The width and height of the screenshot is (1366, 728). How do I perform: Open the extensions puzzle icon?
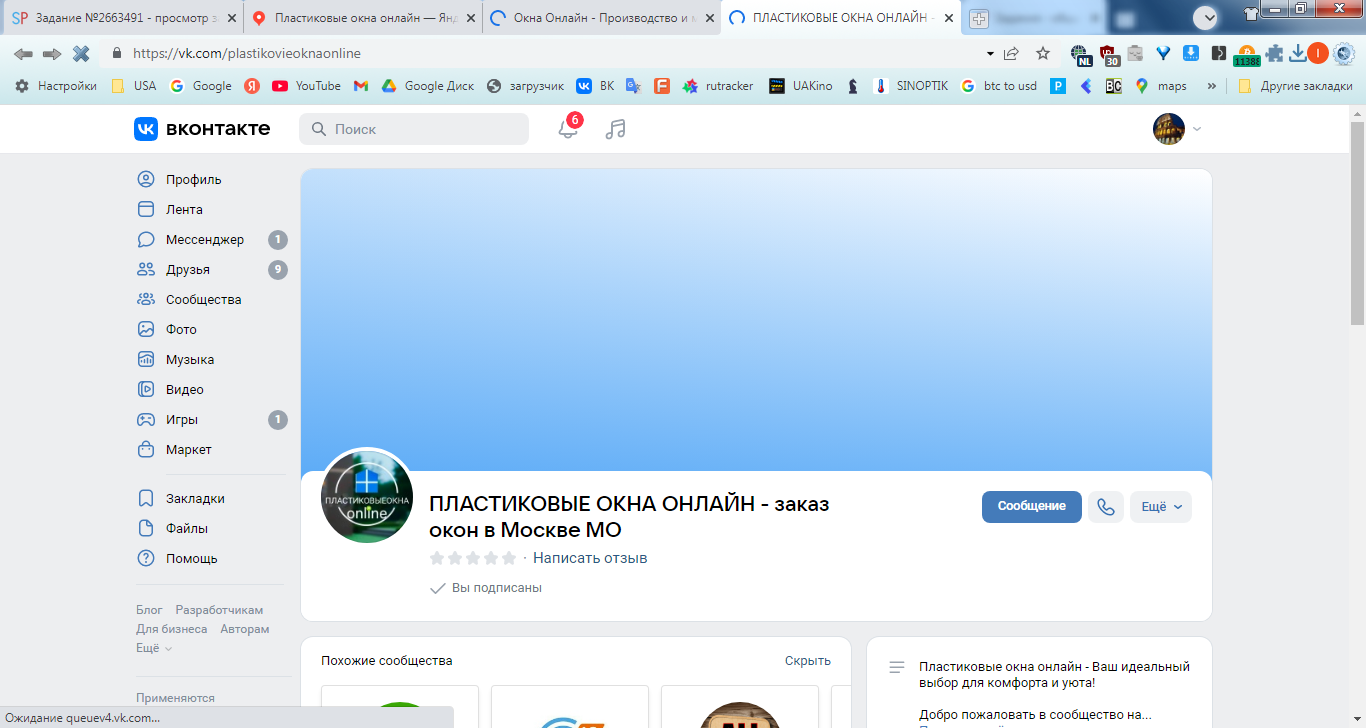[x=1274, y=54]
